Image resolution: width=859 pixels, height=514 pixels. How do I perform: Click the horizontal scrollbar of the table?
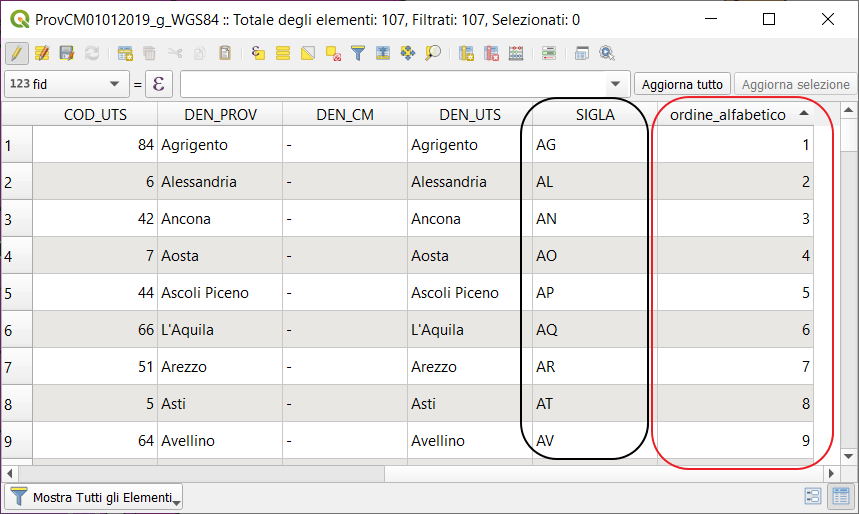[x=400, y=472]
